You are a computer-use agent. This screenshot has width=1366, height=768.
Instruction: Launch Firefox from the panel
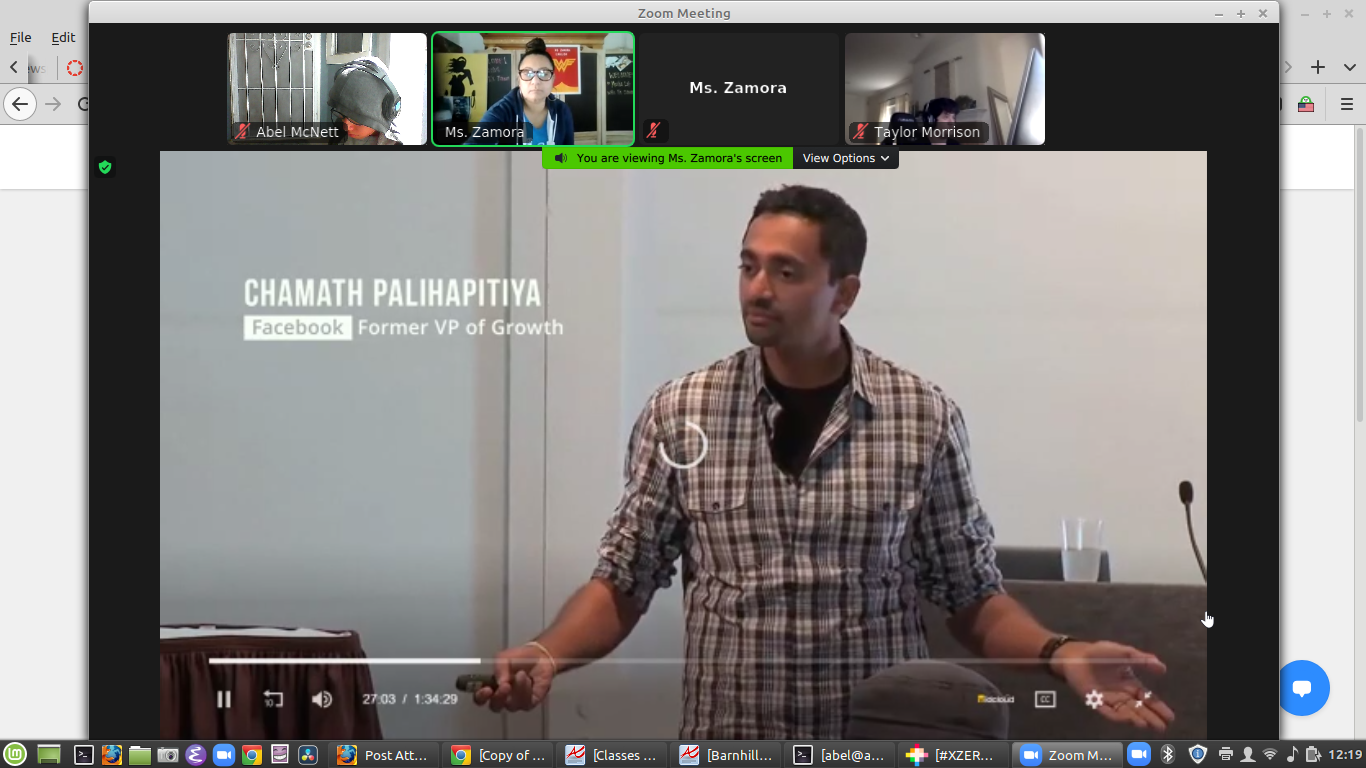pyautogui.click(x=112, y=755)
